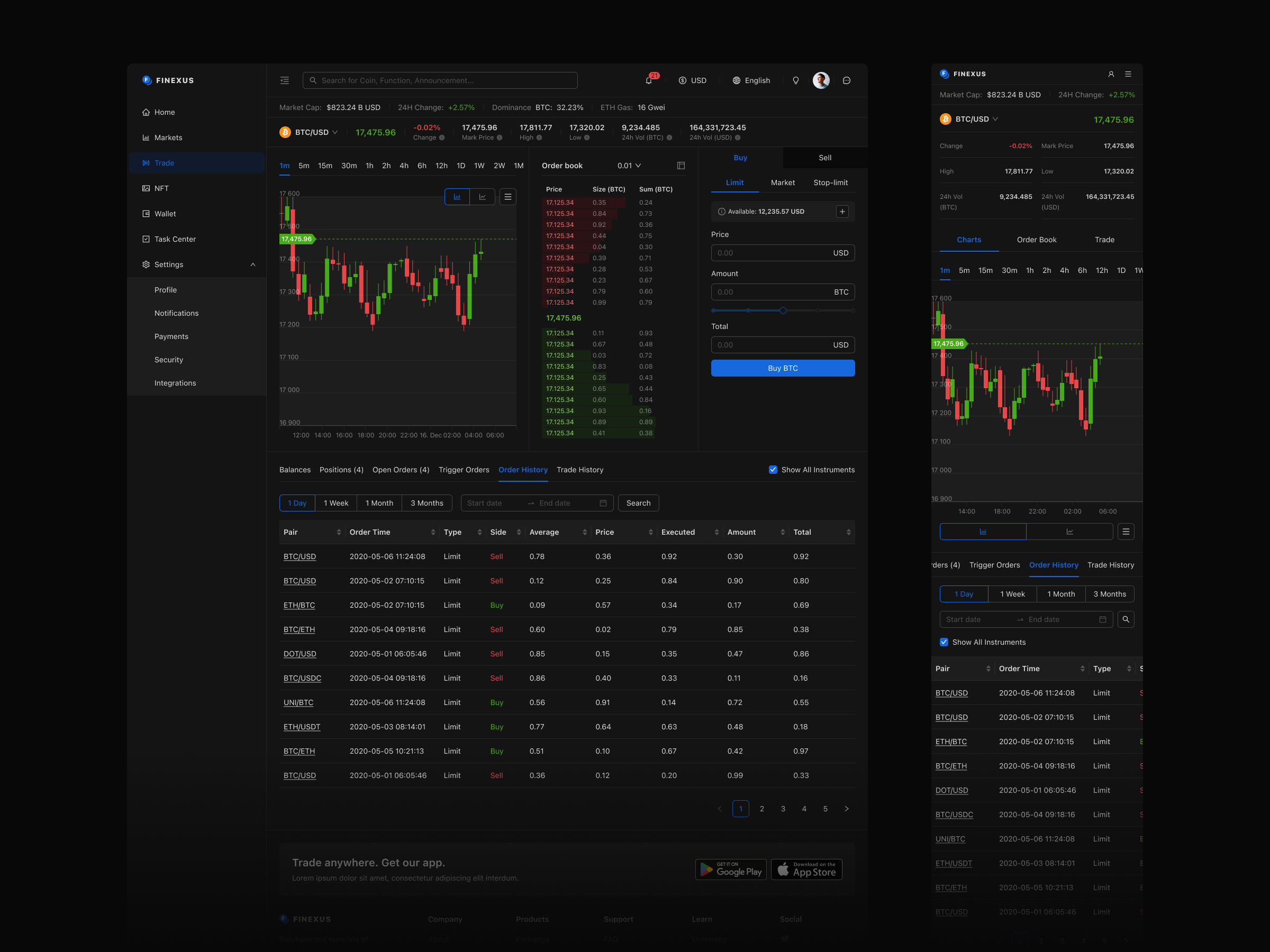Open the Trade History tab in desktop view
Viewport: 1270px width, 952px height.
(x=580, y=470)
